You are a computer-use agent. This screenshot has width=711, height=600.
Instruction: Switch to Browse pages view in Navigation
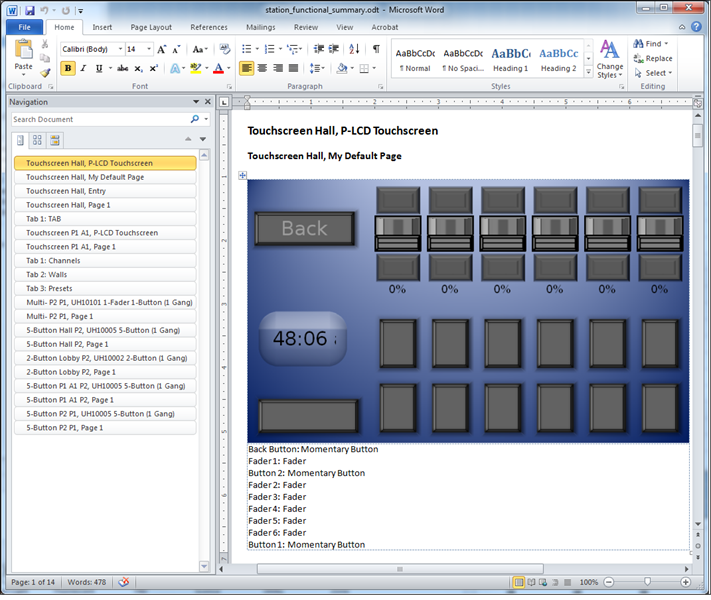[37, 140]
